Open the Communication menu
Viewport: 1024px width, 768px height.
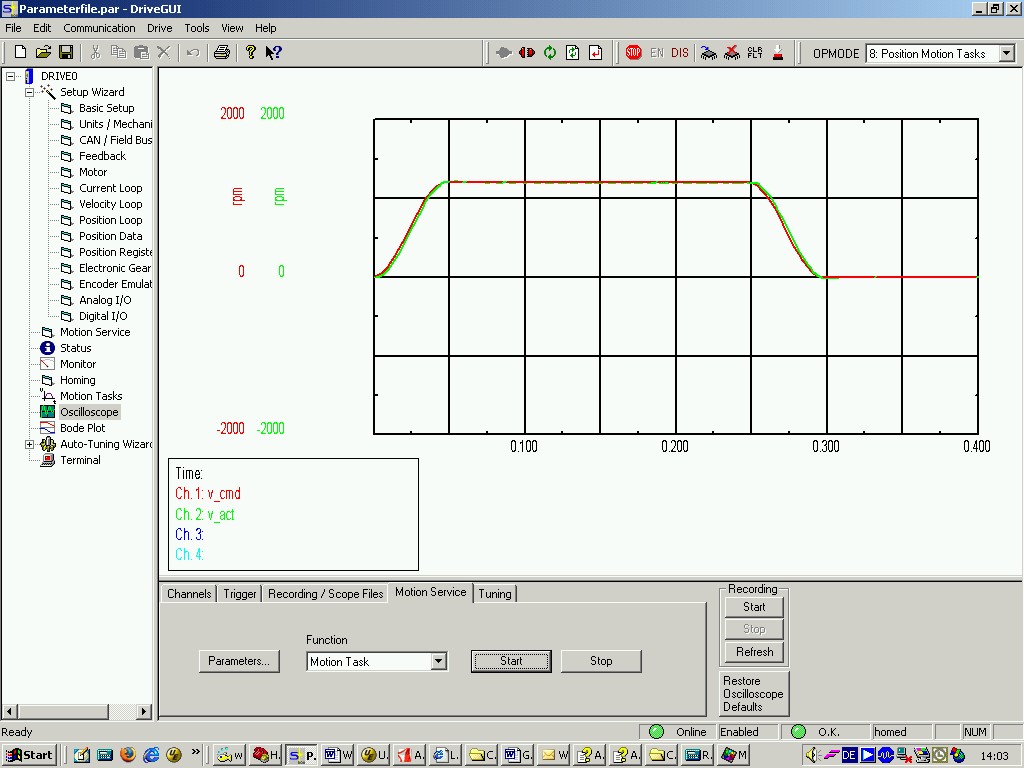click(99, 28)
